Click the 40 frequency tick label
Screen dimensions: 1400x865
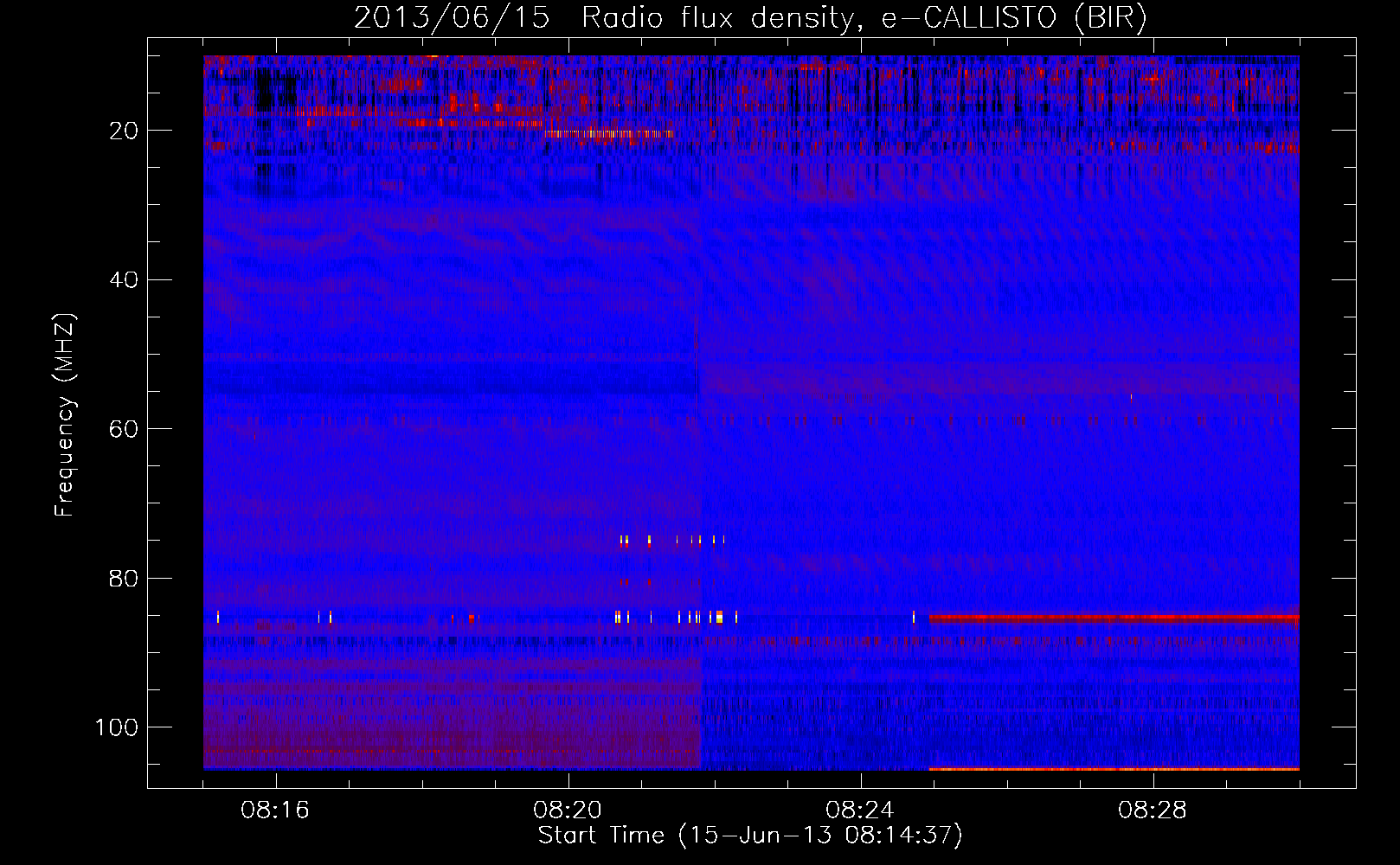point(125,279)
